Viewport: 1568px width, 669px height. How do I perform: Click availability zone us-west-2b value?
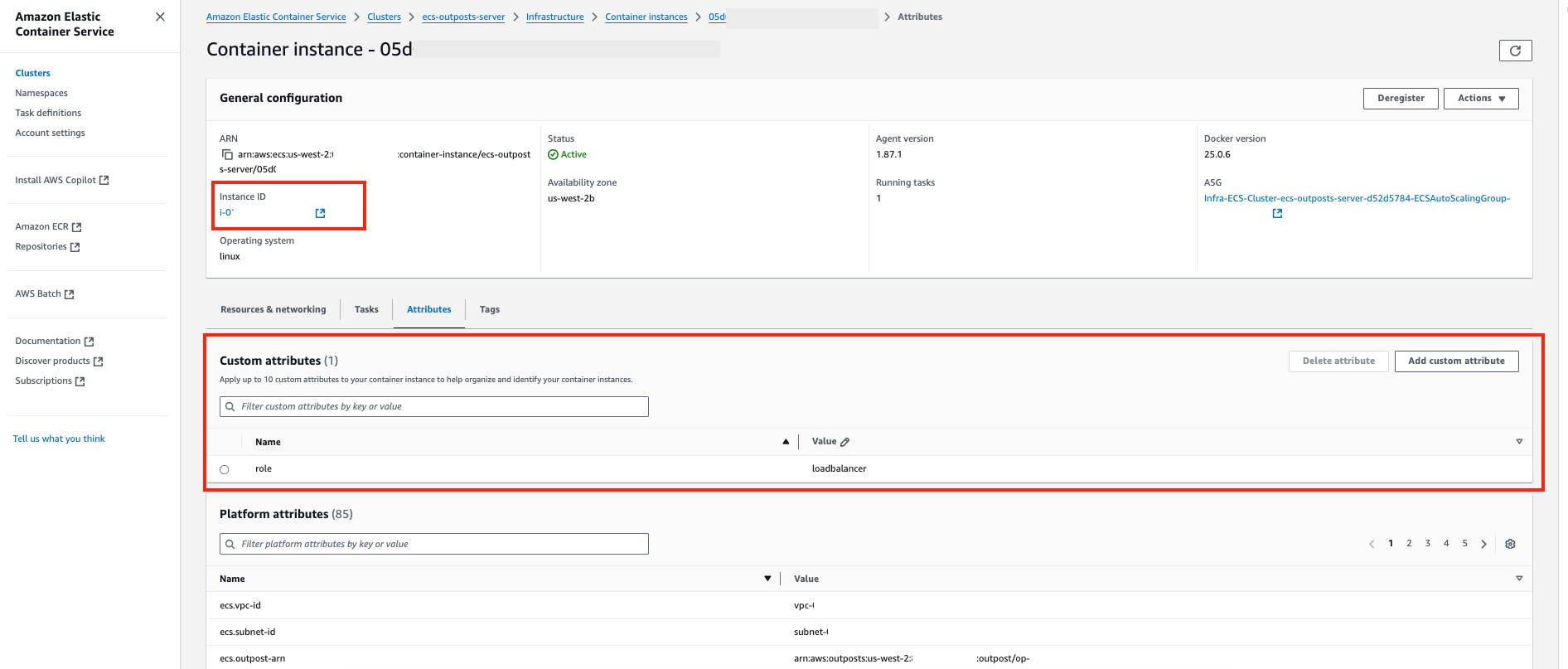click(571, 198)
